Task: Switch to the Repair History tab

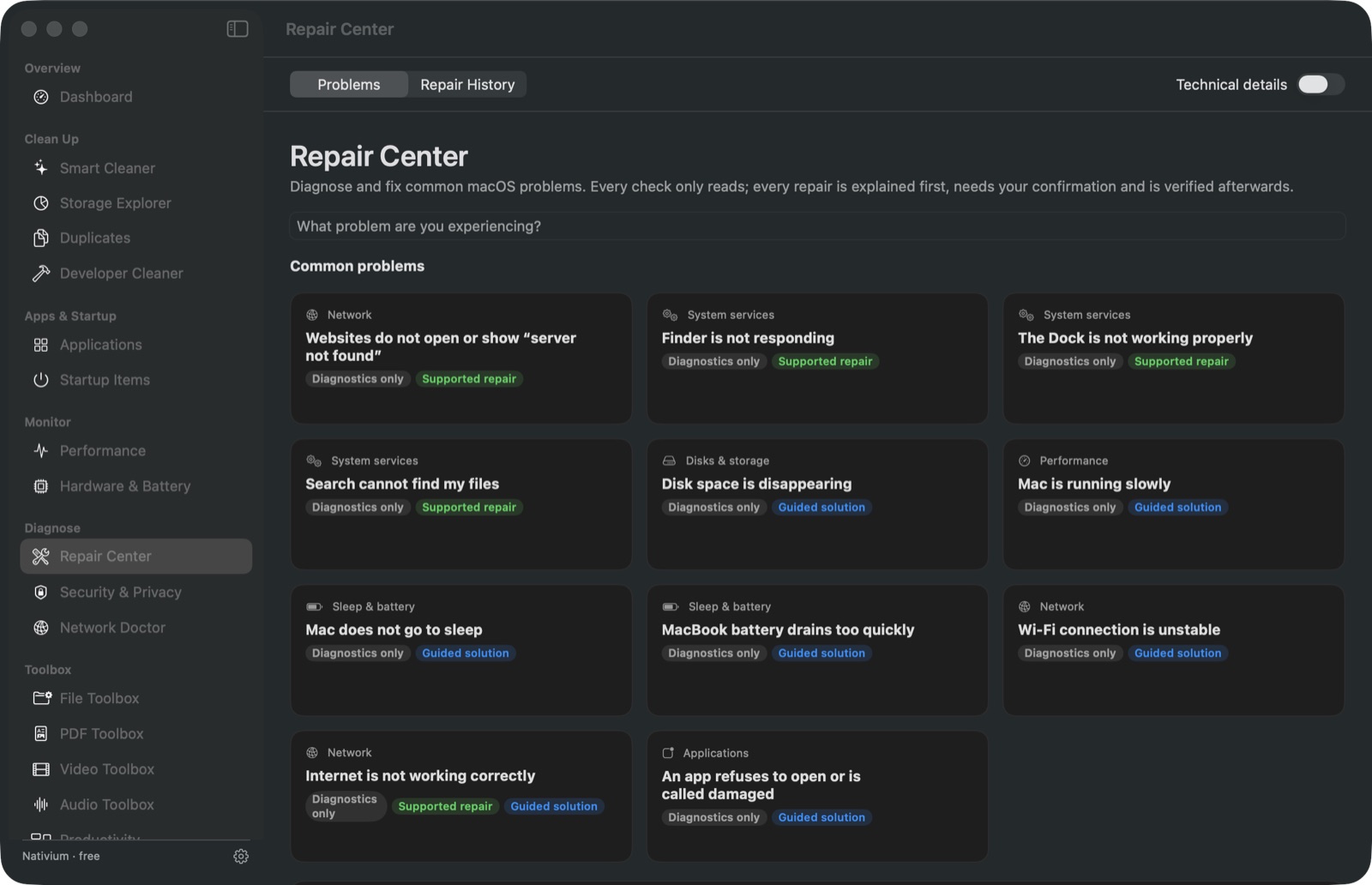Action: tap(467, 84)
